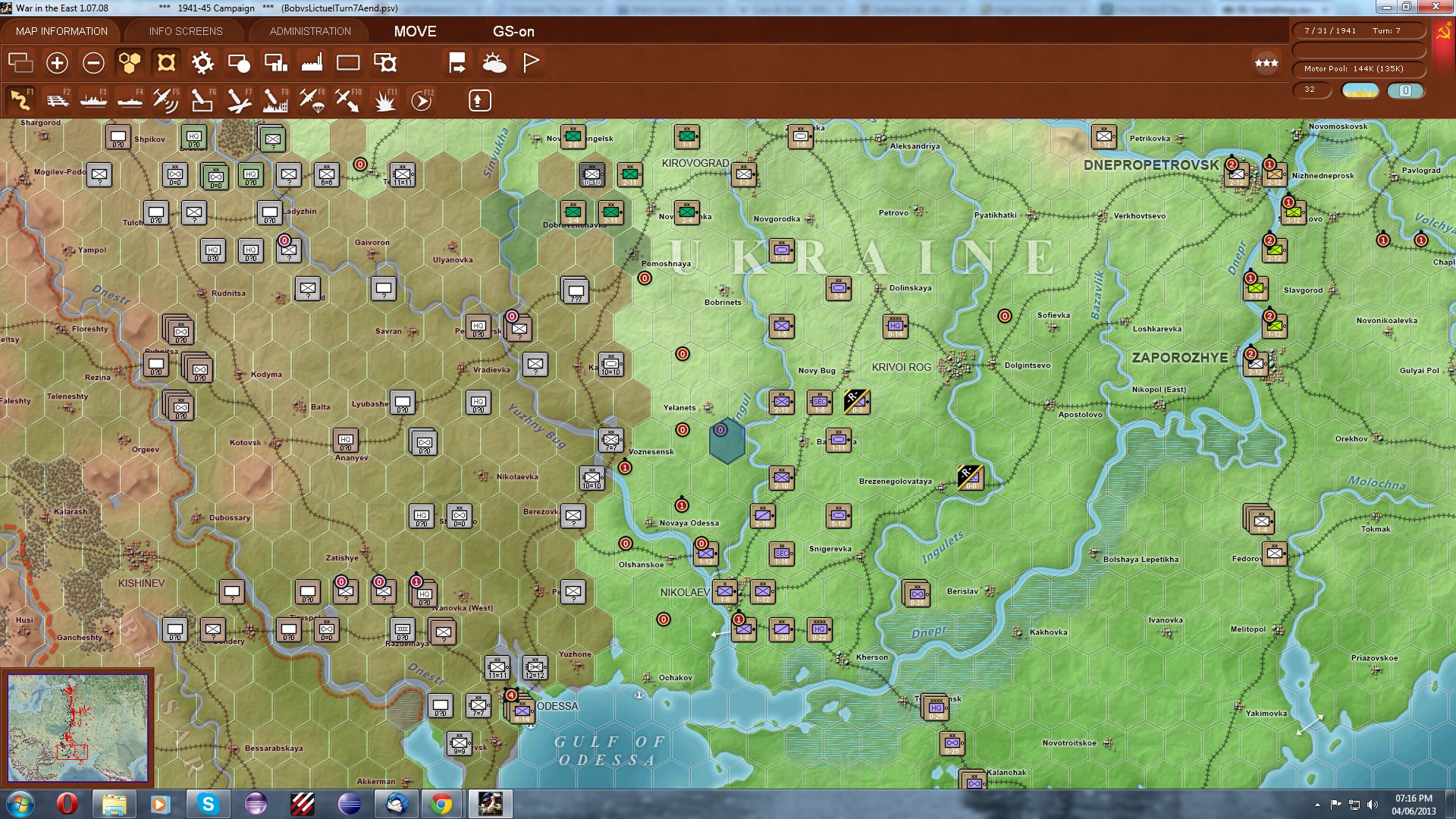Toggle the empty rectangle map display icon
The width and height of the screenshot is (1456, 819).
[x=348, y=63]
